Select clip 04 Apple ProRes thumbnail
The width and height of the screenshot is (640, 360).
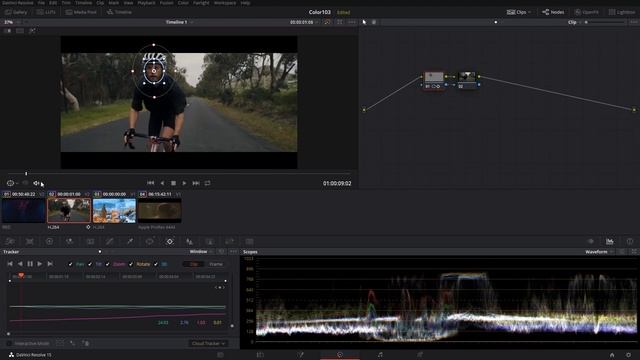160,211
